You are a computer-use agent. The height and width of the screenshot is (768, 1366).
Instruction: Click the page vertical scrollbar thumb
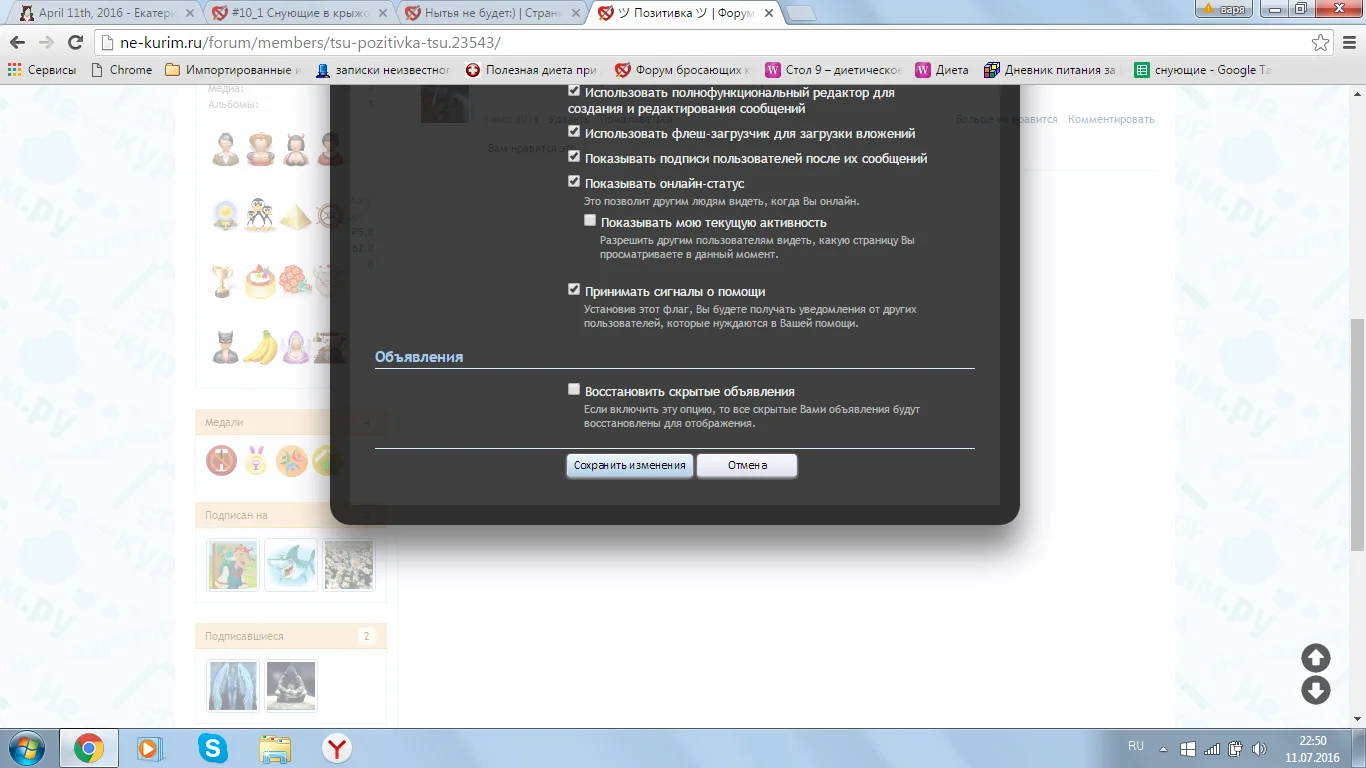point(1357,433)
